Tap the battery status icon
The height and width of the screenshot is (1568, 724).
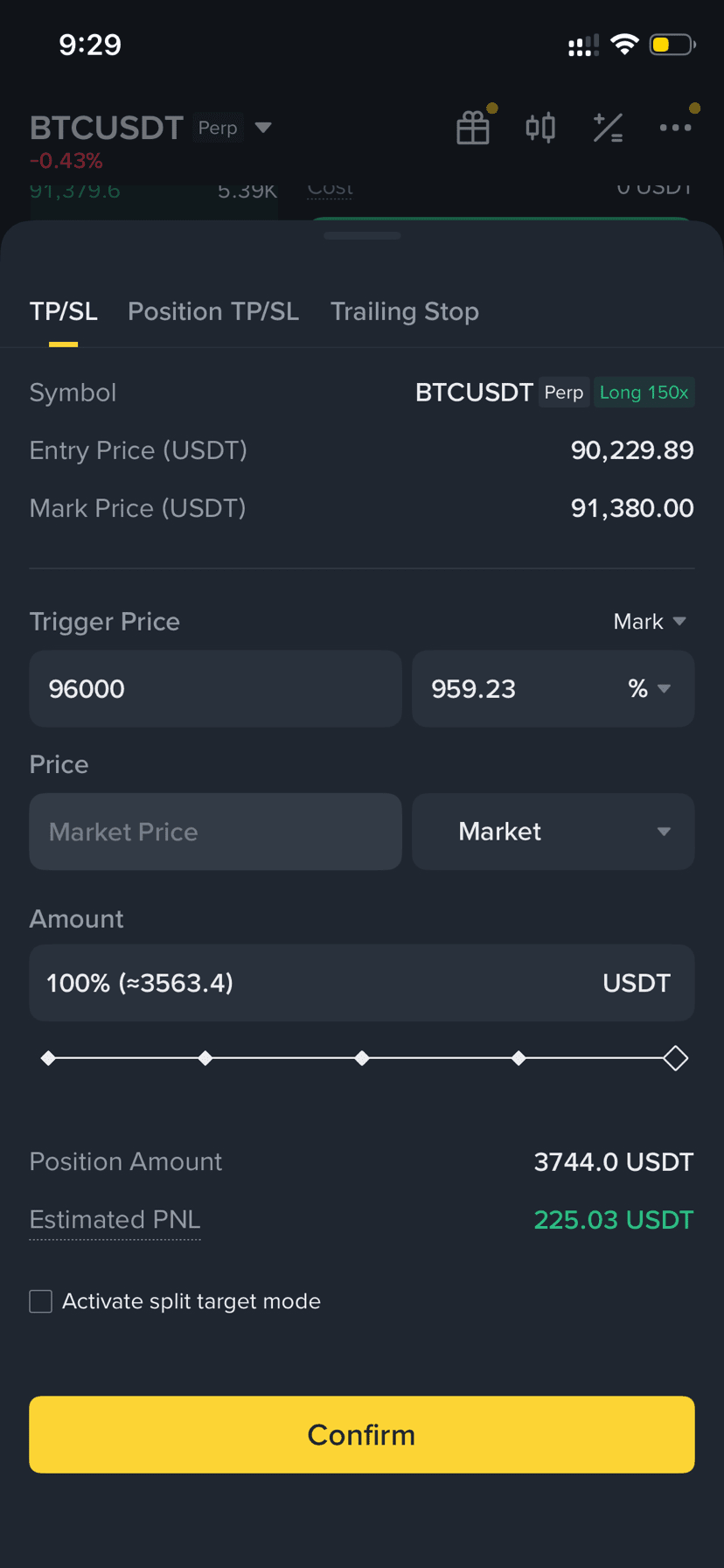click(x=672, y=45)
